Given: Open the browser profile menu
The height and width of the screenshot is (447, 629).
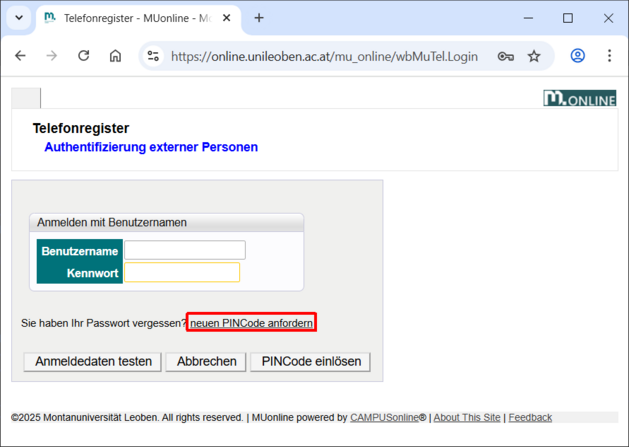Looking at the screenshot, I should click(578, 56).
